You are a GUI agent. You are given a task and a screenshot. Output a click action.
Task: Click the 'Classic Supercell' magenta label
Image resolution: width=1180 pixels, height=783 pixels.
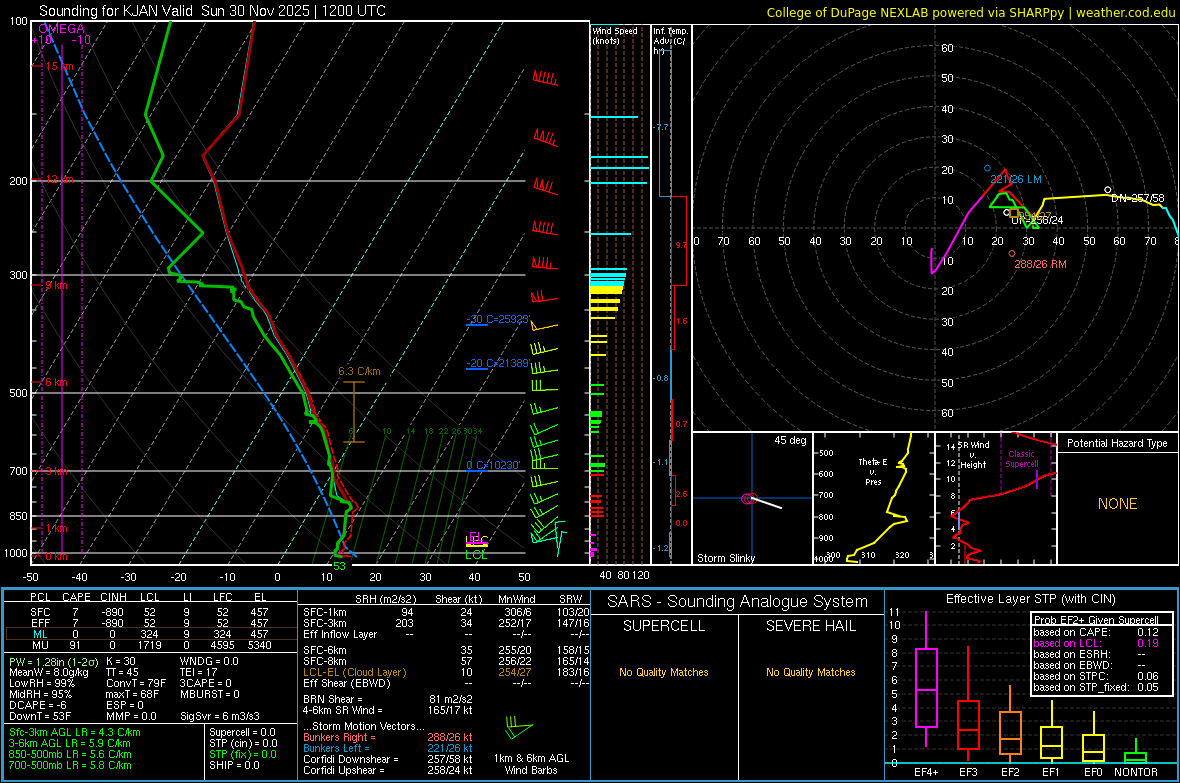pos(1022,459)
